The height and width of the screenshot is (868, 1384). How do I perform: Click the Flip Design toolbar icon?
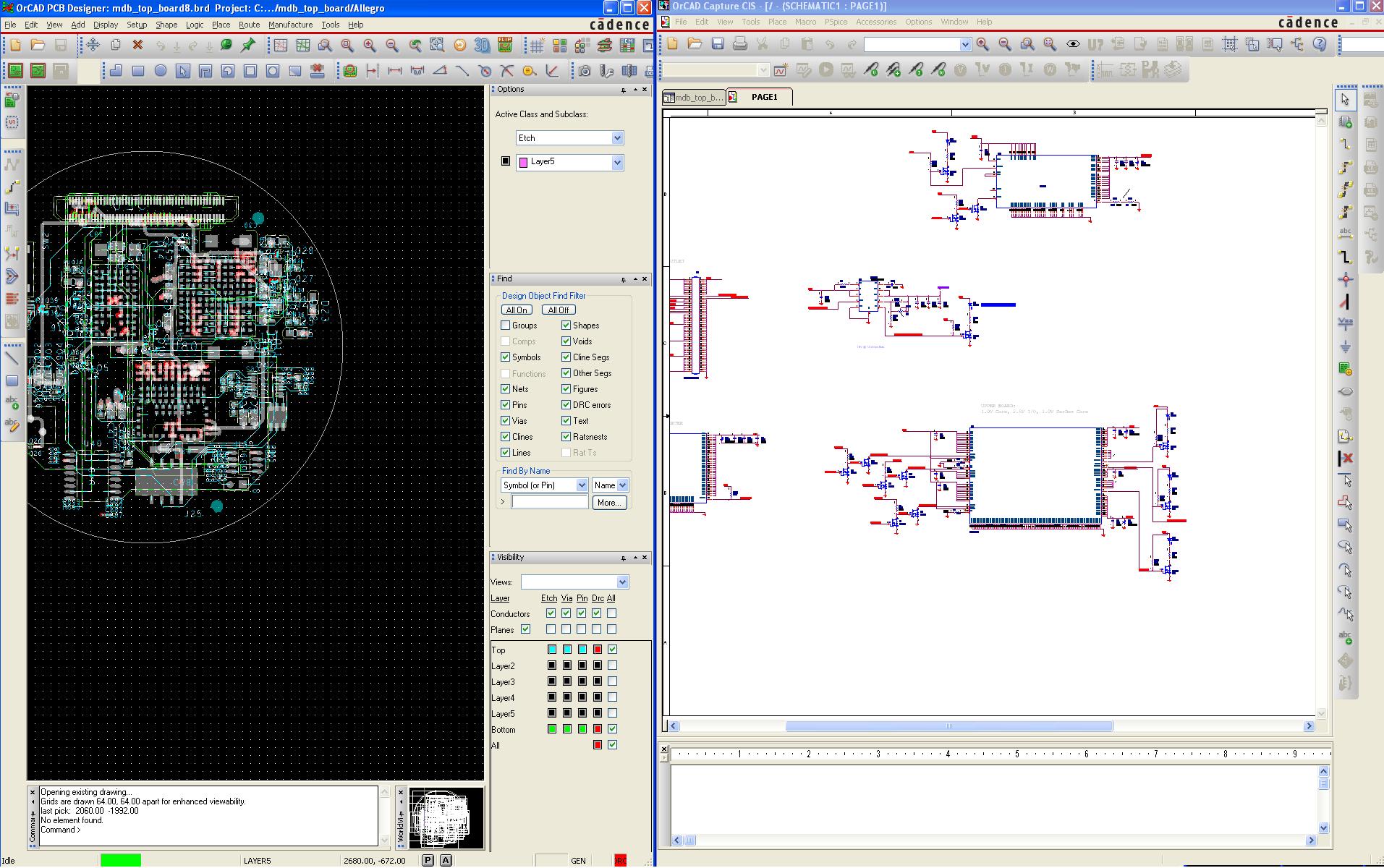(505, 46)
